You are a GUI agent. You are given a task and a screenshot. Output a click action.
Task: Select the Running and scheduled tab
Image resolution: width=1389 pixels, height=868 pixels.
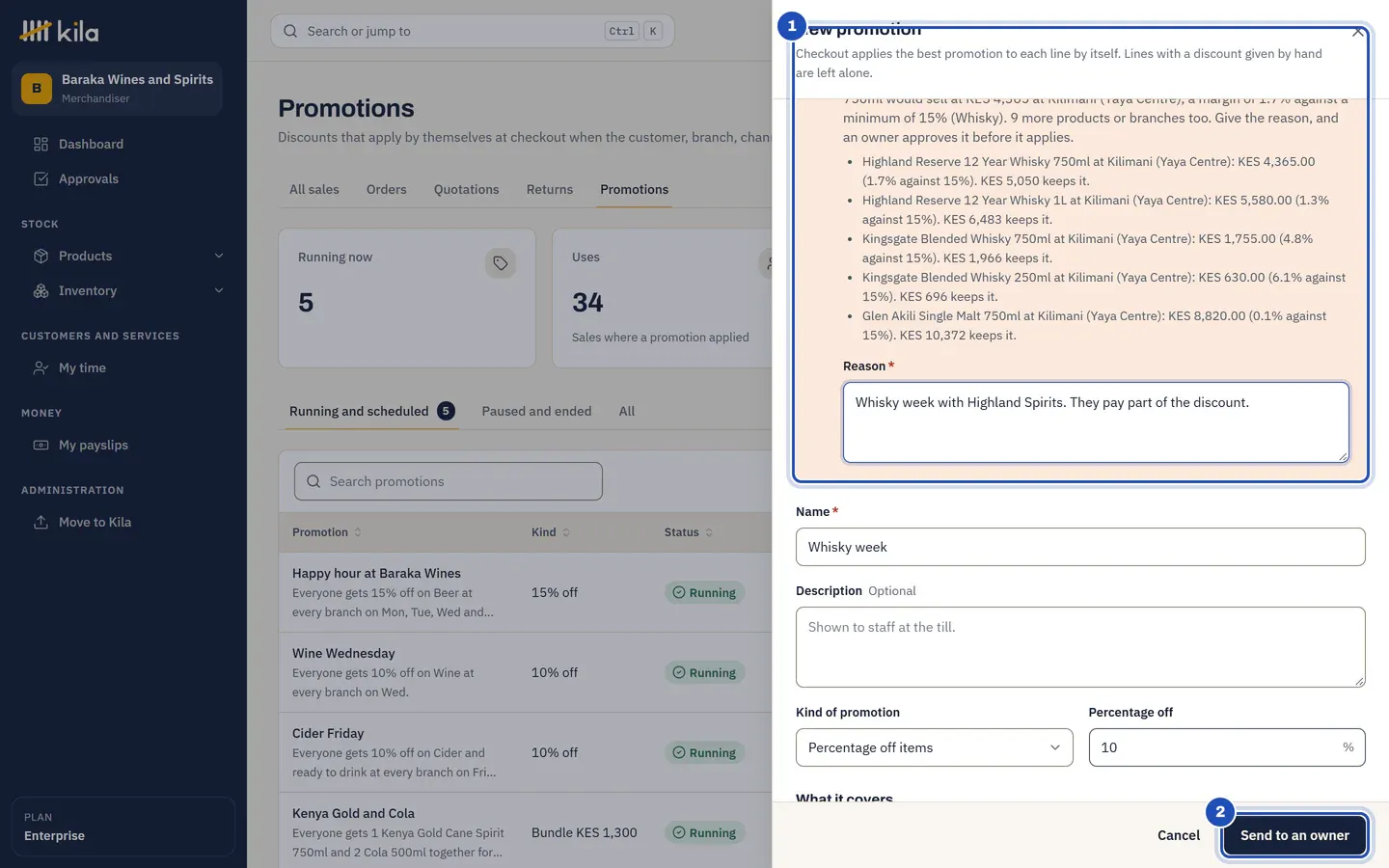pos(371,411)
